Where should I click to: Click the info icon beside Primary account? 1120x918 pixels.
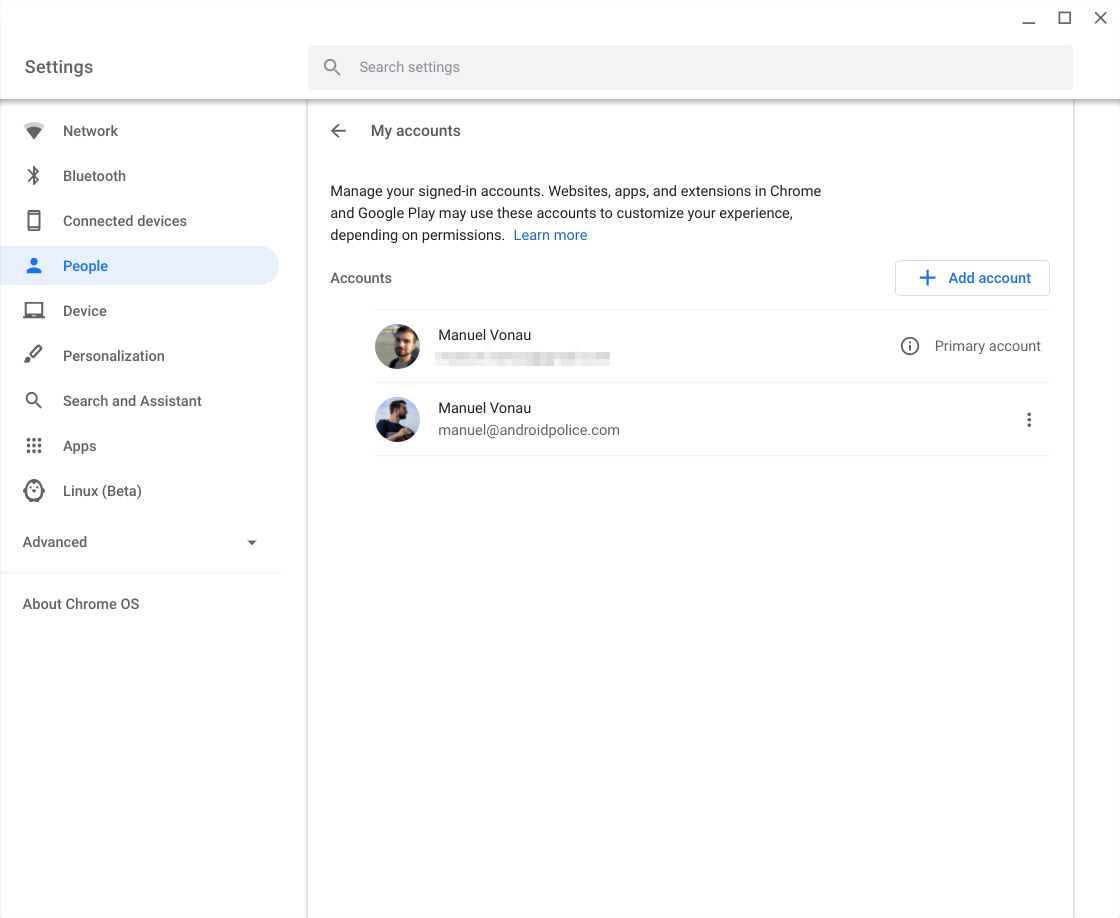coord(909,345)
